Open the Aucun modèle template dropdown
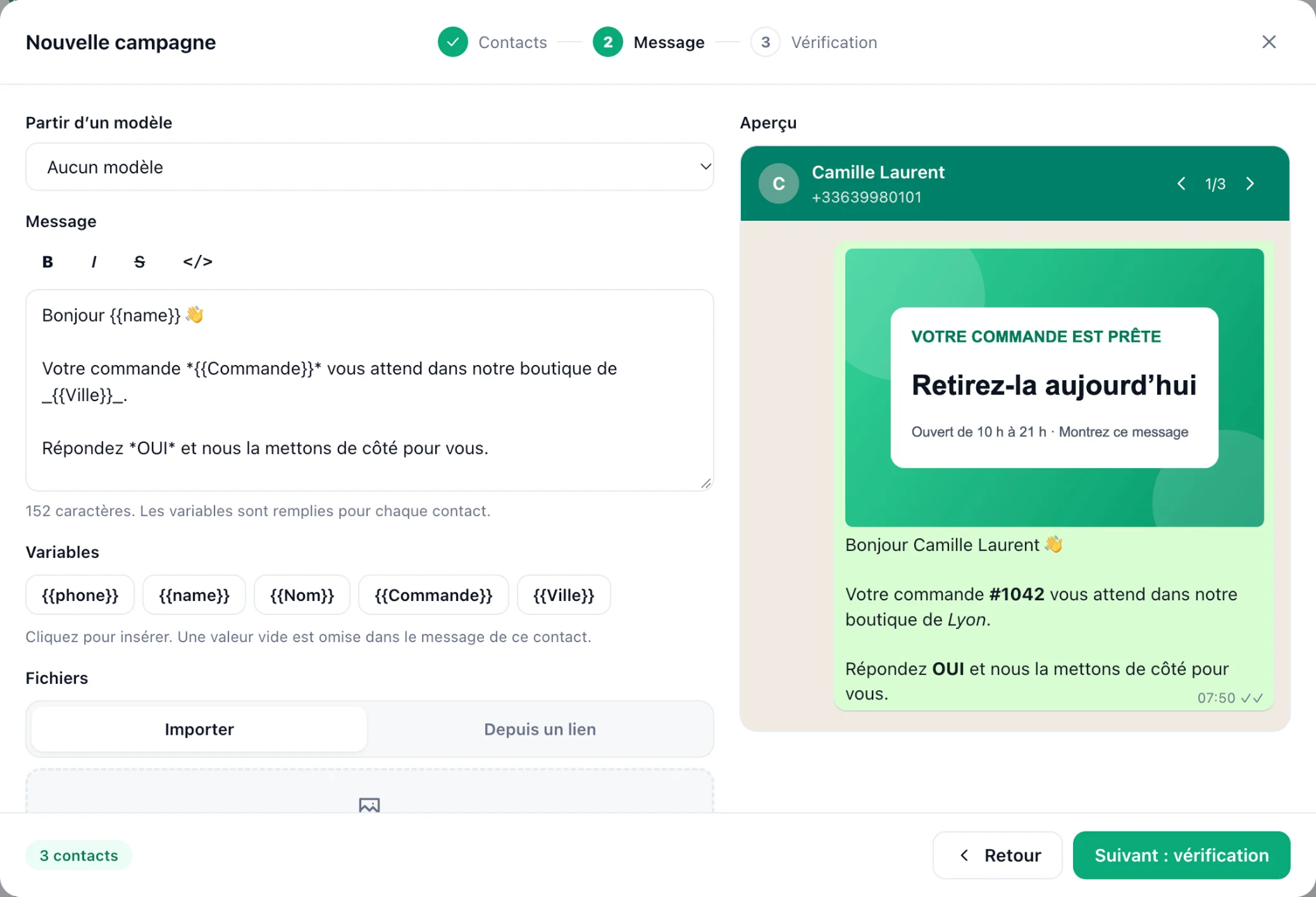The image size is (1316, 897). click(369, 167)
